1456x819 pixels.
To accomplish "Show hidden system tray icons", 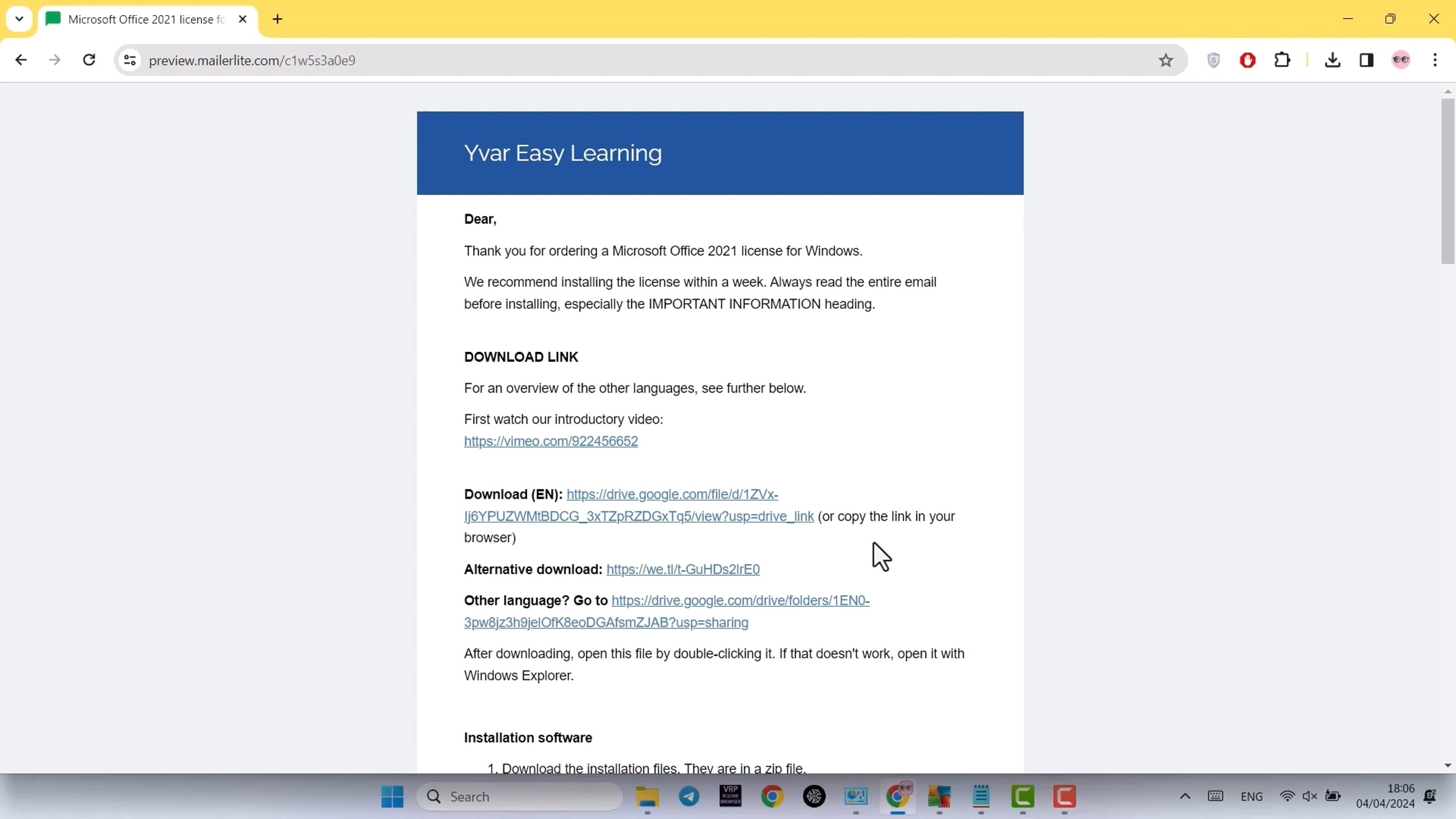I will (x=1184, y=796).
